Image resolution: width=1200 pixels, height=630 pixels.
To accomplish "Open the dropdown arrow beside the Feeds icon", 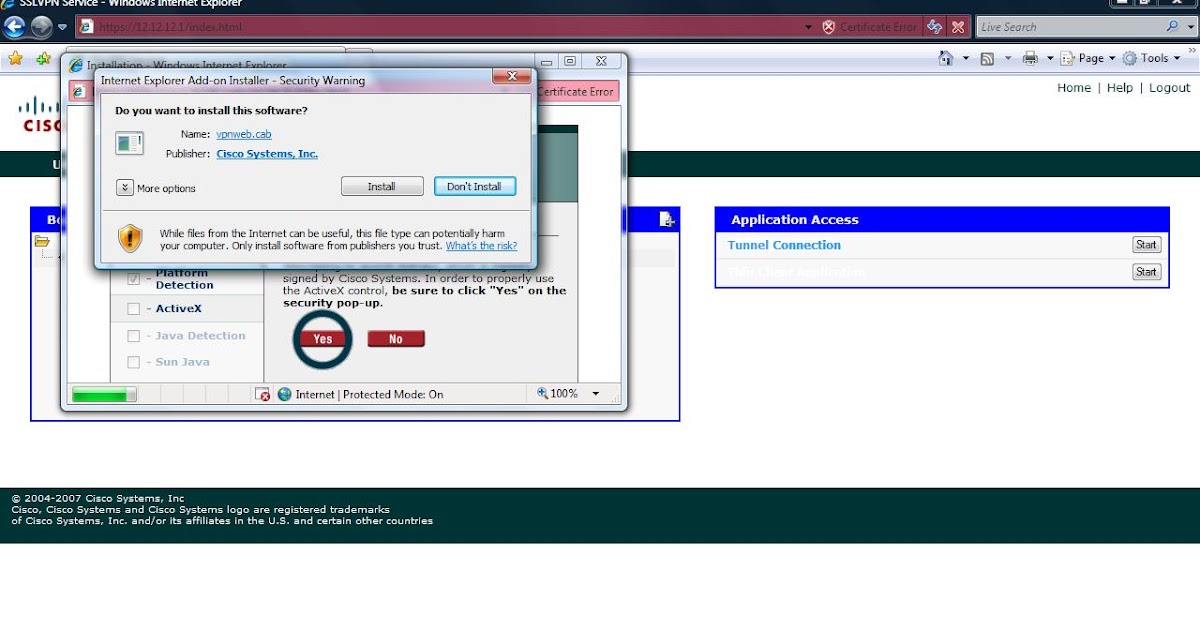I will pyautogui.click(x=1008, y=59).
